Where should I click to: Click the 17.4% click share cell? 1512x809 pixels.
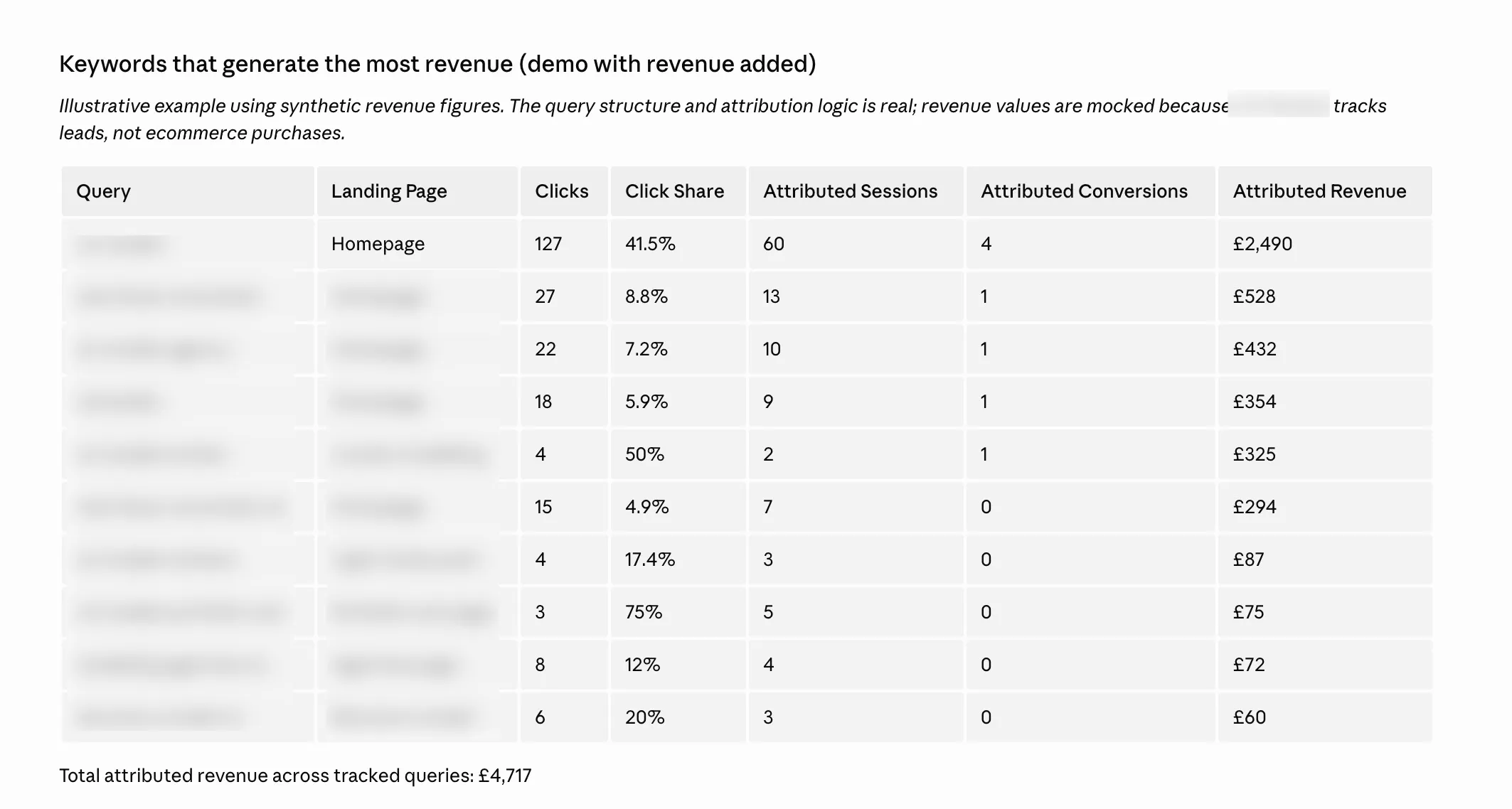point(650,559)
